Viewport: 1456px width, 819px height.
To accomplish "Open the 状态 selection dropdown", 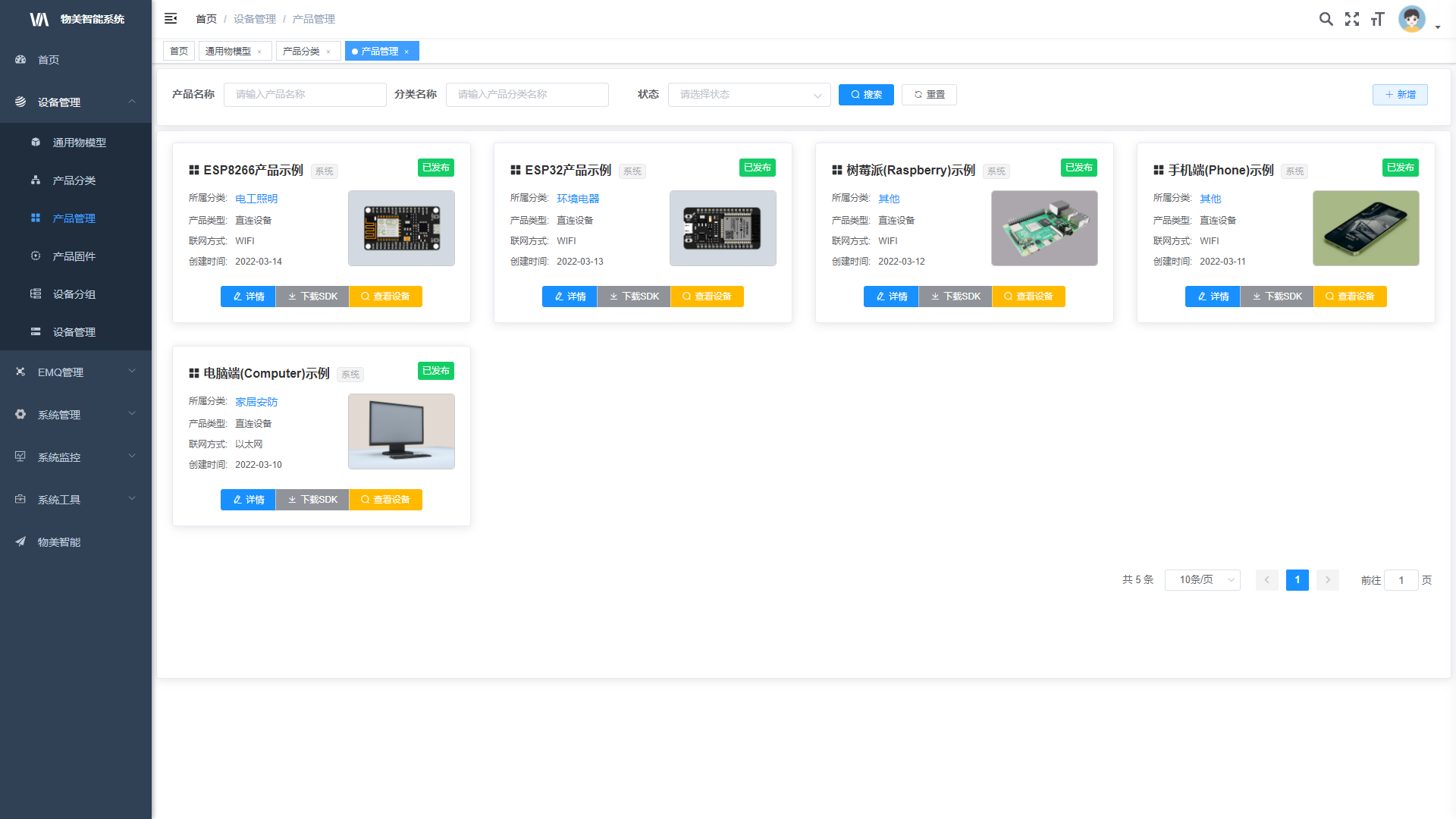I will pos(748,95).
